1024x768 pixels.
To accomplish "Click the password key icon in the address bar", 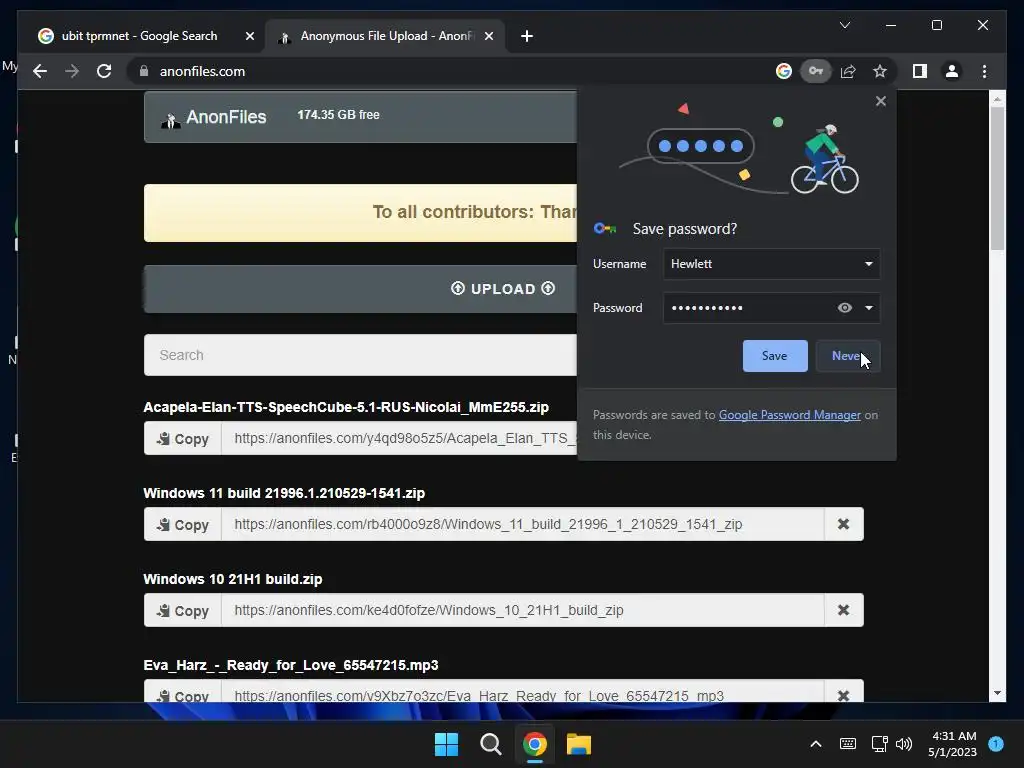I will (816, 71).
